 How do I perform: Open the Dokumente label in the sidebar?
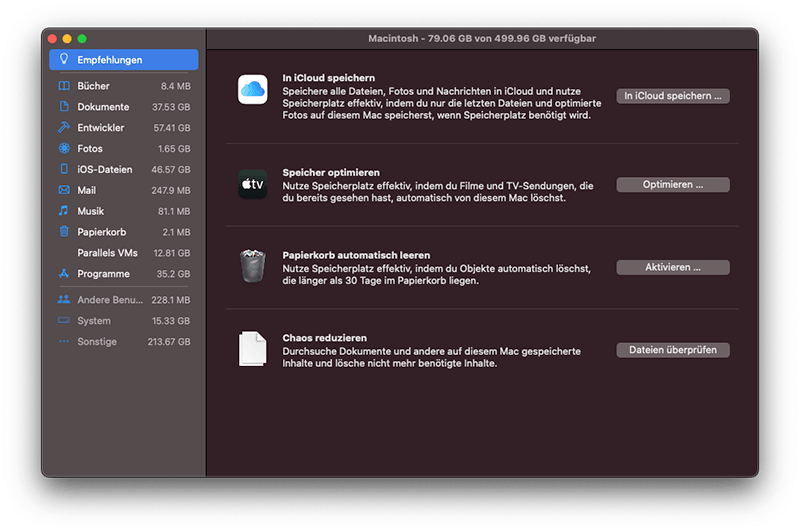point(103,107)
